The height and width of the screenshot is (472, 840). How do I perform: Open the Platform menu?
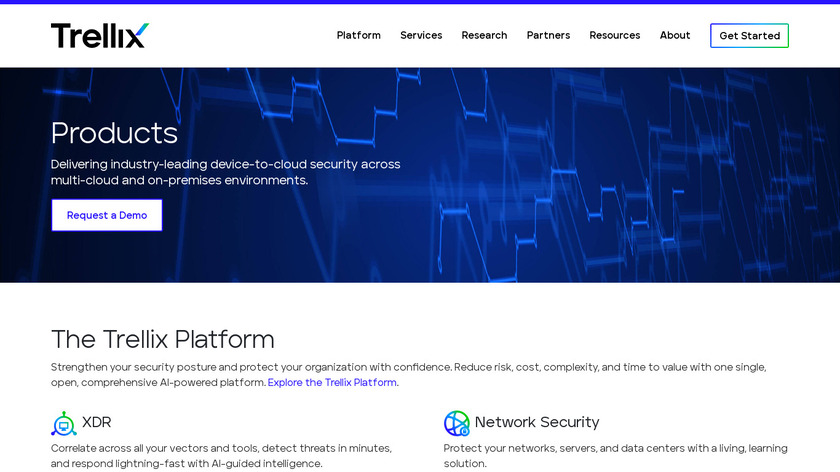click(358, 35)
